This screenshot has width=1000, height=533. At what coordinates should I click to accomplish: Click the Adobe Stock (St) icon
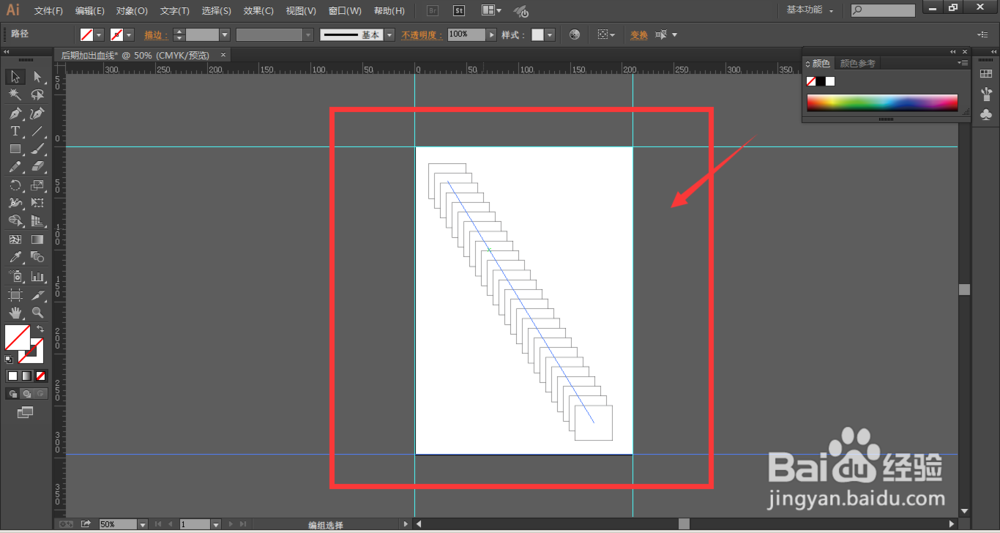(459, 11)
